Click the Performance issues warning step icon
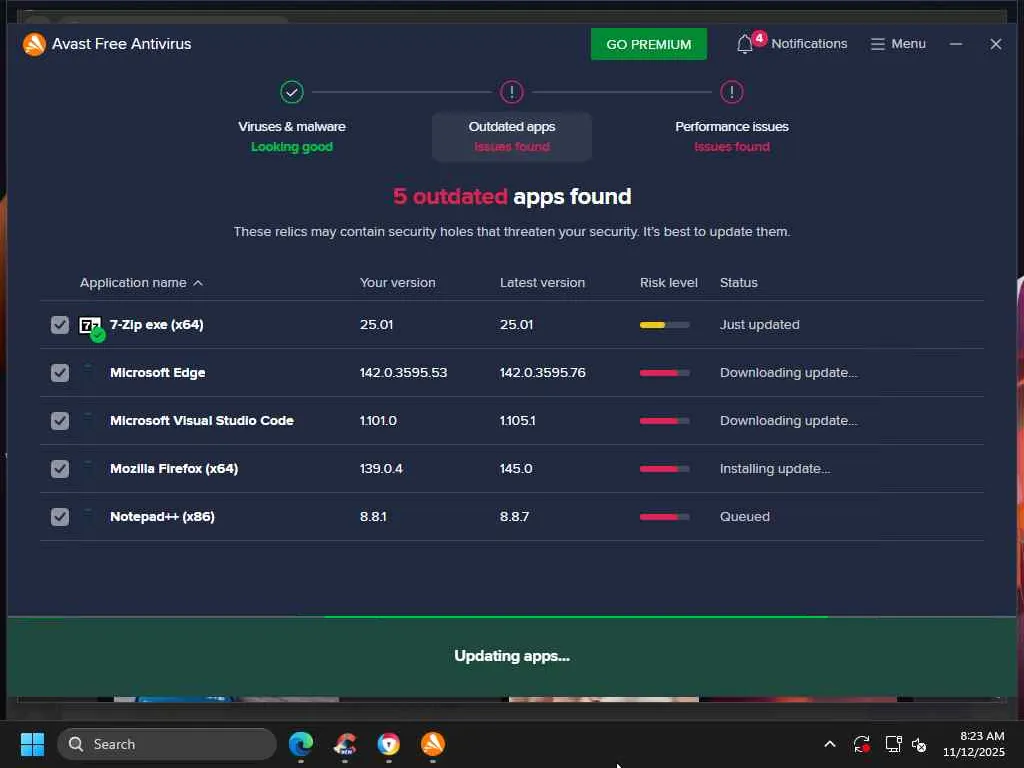 pos(731,92)
